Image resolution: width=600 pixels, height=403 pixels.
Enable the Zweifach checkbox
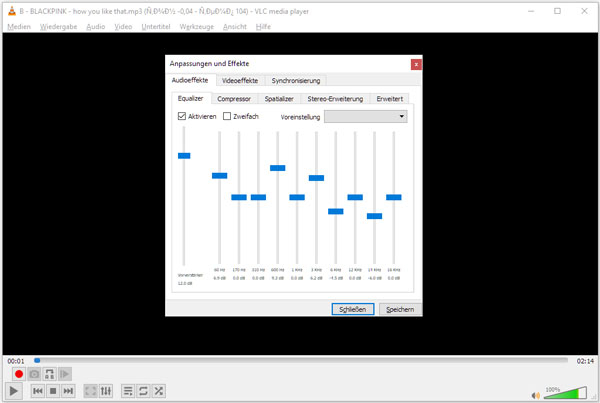(227, 116)
